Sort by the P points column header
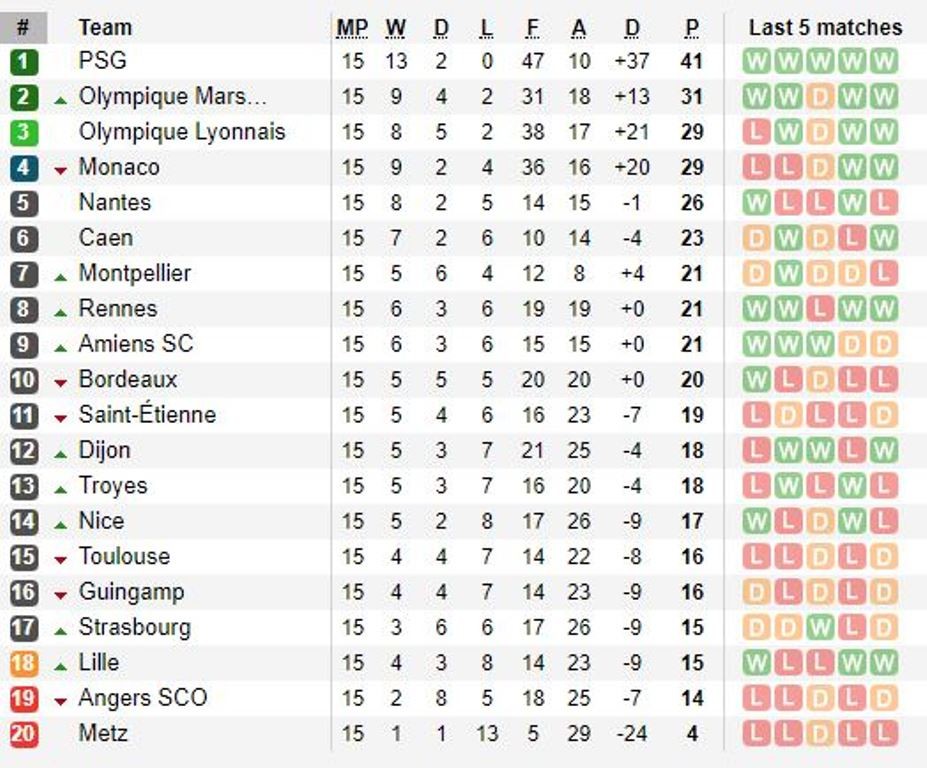Viewport: 927px width, 768px height. 692,28
